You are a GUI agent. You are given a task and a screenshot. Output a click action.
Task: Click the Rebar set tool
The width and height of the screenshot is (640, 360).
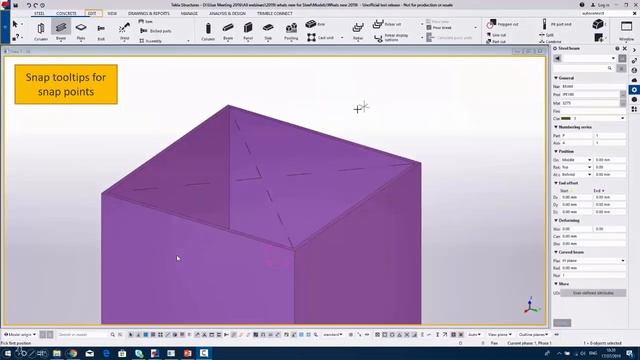387,24
